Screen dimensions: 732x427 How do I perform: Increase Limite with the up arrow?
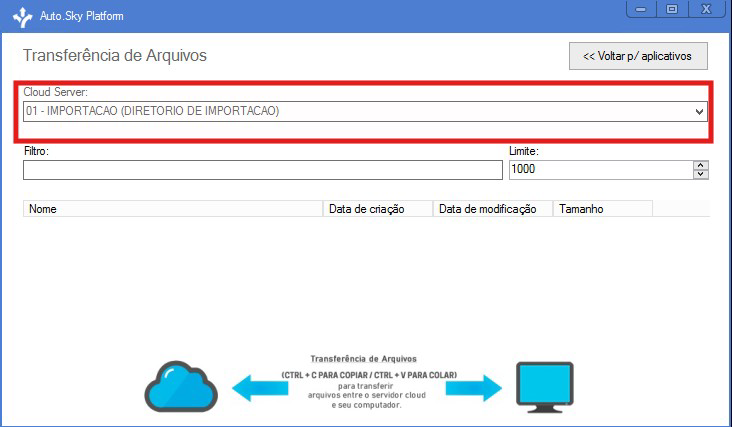701,165
